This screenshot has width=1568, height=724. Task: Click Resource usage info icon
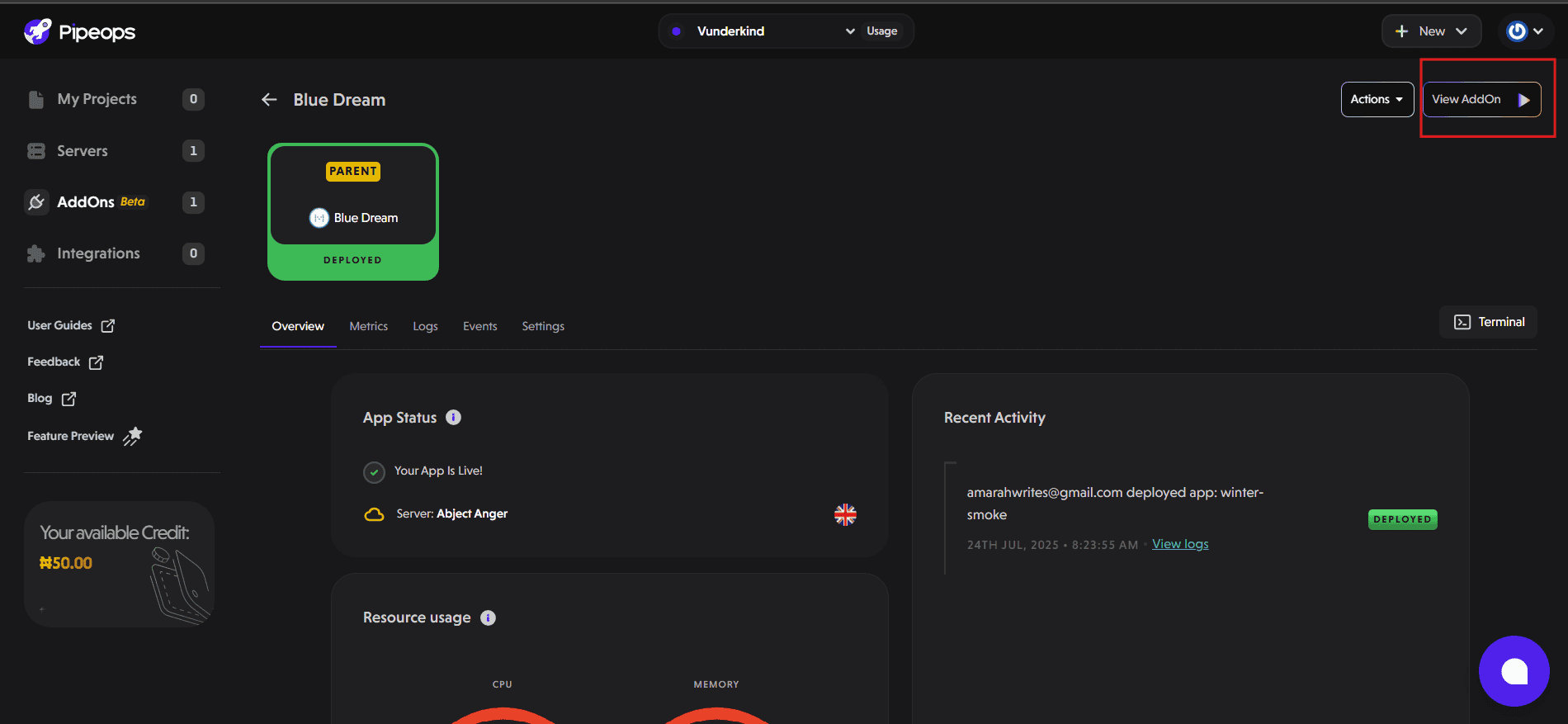[x=488, y=618]
